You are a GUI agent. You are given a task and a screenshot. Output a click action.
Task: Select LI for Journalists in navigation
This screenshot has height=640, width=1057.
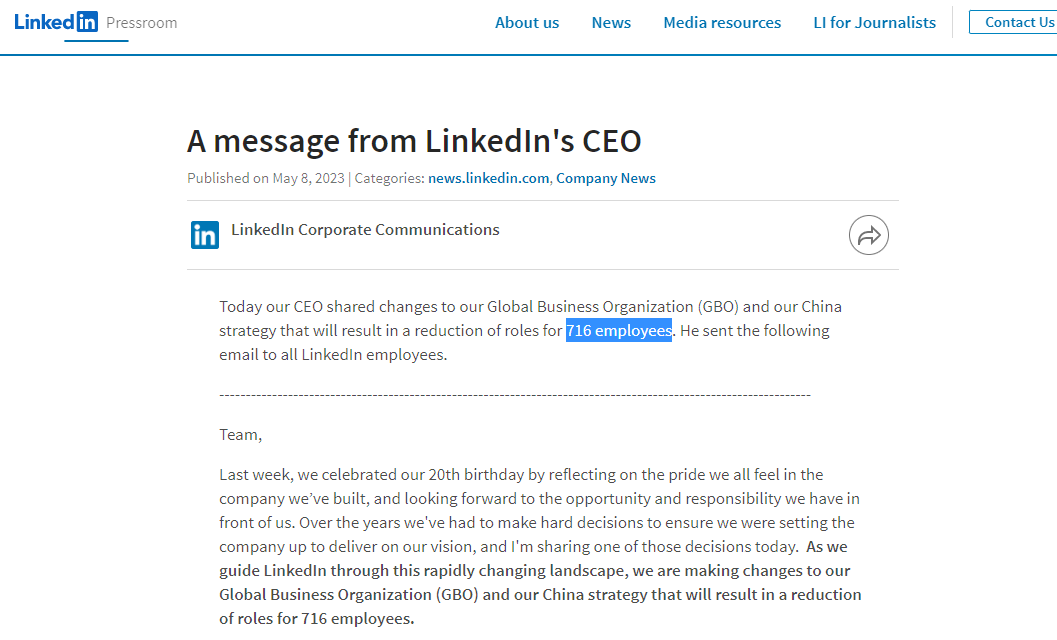pyautogui.click(x=875, y=22)
